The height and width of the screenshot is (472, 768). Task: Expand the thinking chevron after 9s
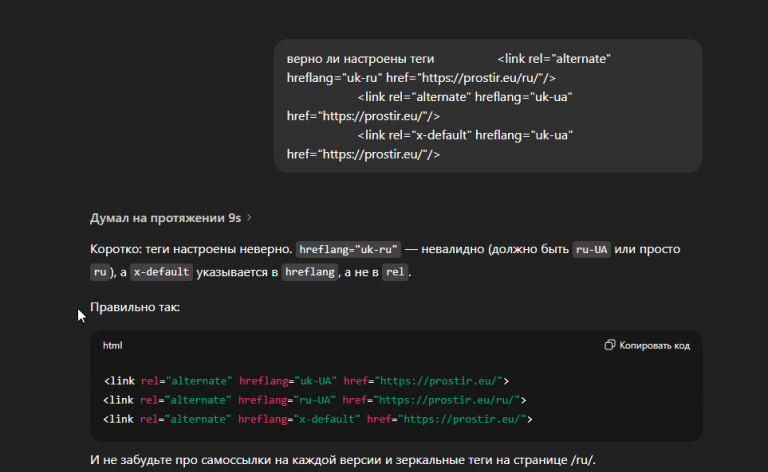pos(249,217)
